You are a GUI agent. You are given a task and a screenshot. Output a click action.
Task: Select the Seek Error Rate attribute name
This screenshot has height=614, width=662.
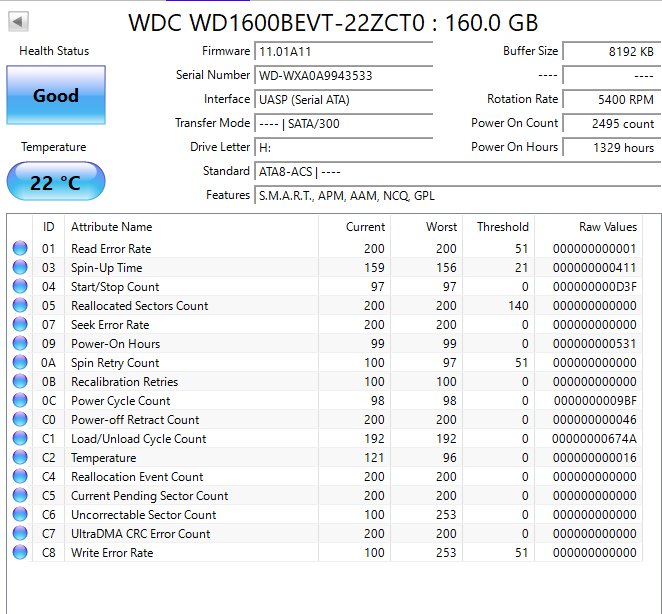(x=110, y=325)
